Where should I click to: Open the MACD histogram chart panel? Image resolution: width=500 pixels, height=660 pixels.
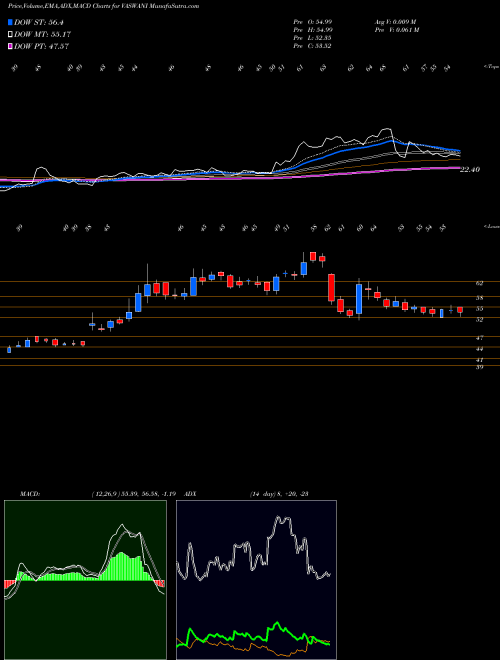[85, 580]
